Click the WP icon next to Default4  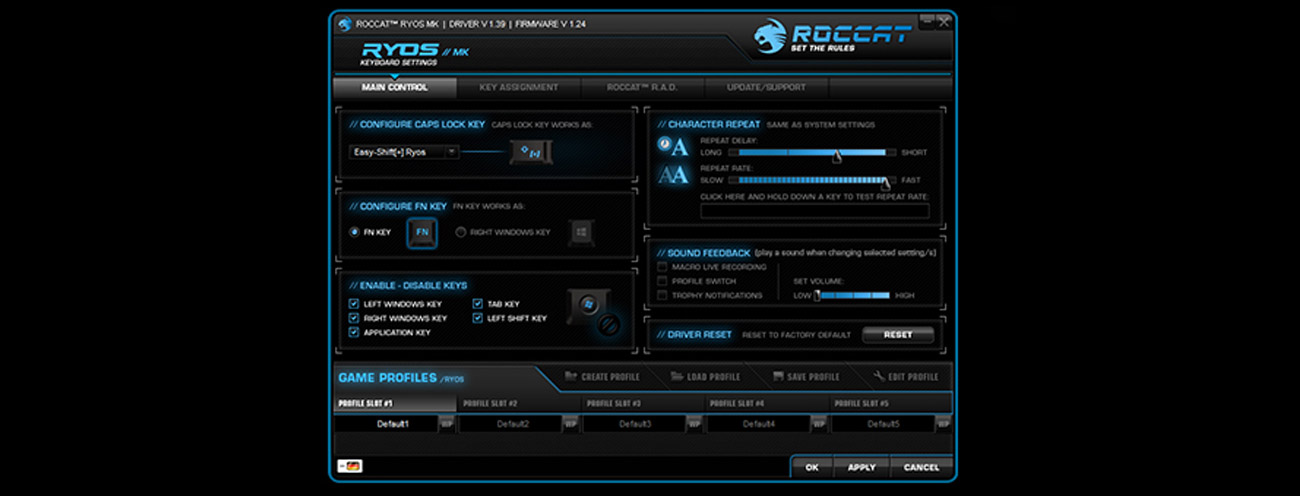(818, 424)
